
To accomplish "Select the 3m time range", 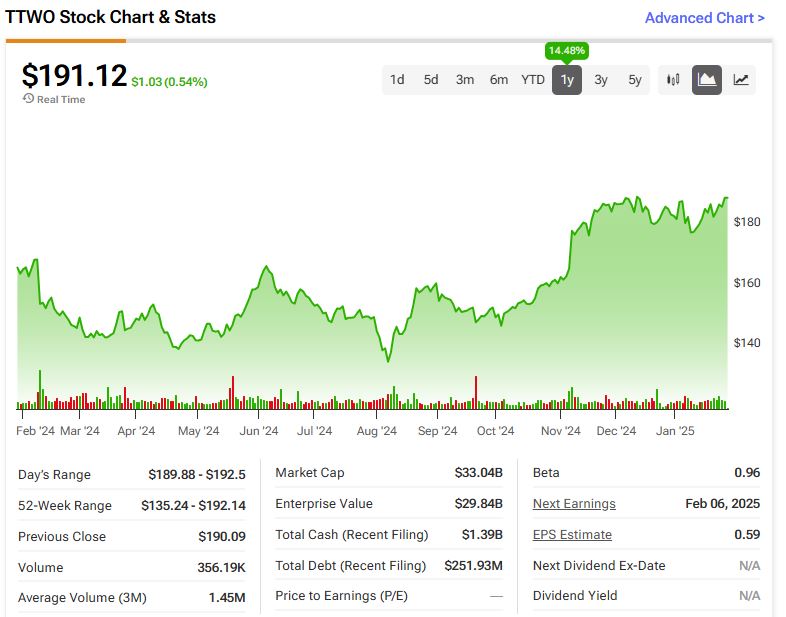I will tap(465, 80).
